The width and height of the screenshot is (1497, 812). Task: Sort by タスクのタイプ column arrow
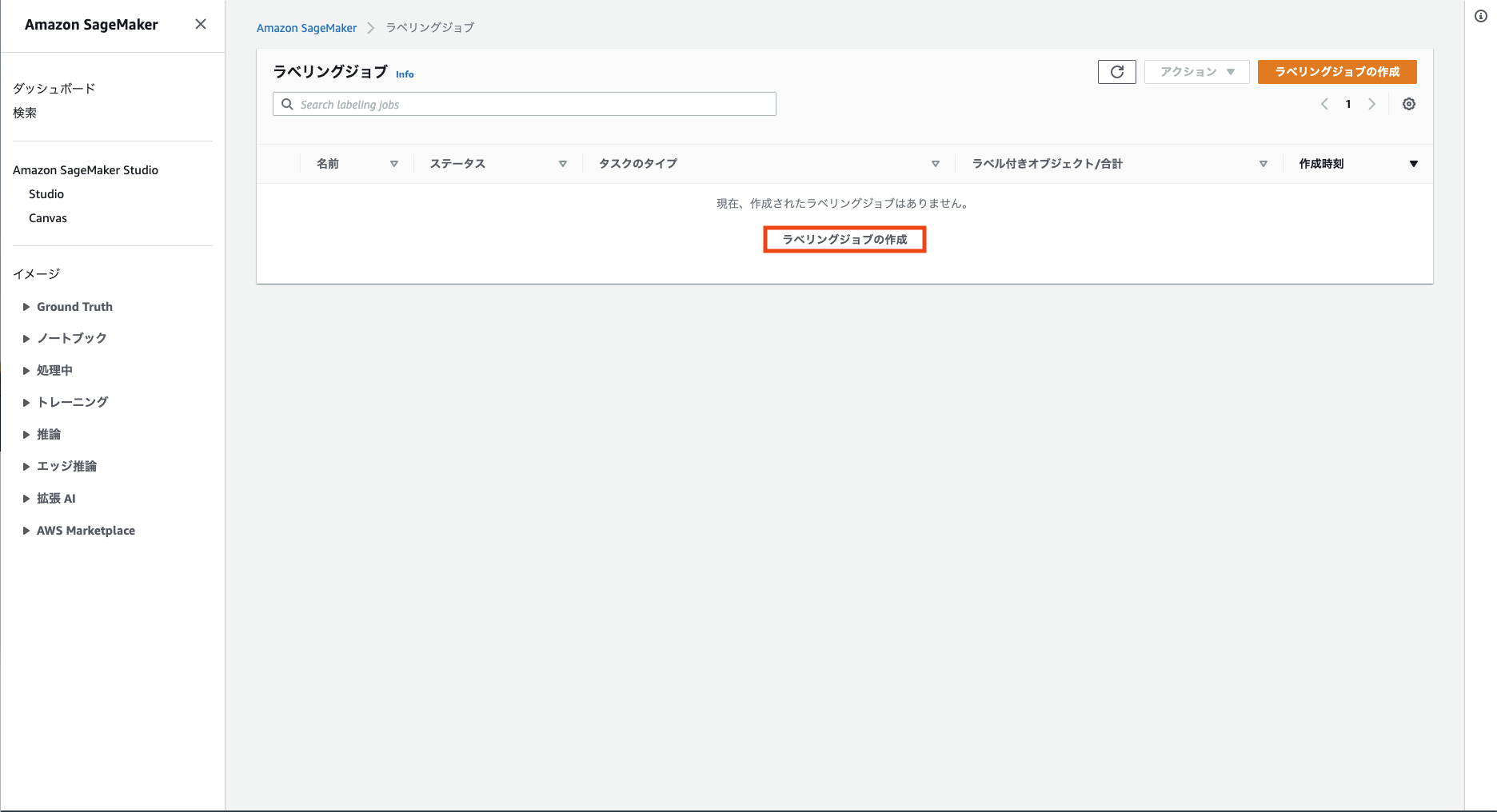pyautogui.click(x=936, y=164)
